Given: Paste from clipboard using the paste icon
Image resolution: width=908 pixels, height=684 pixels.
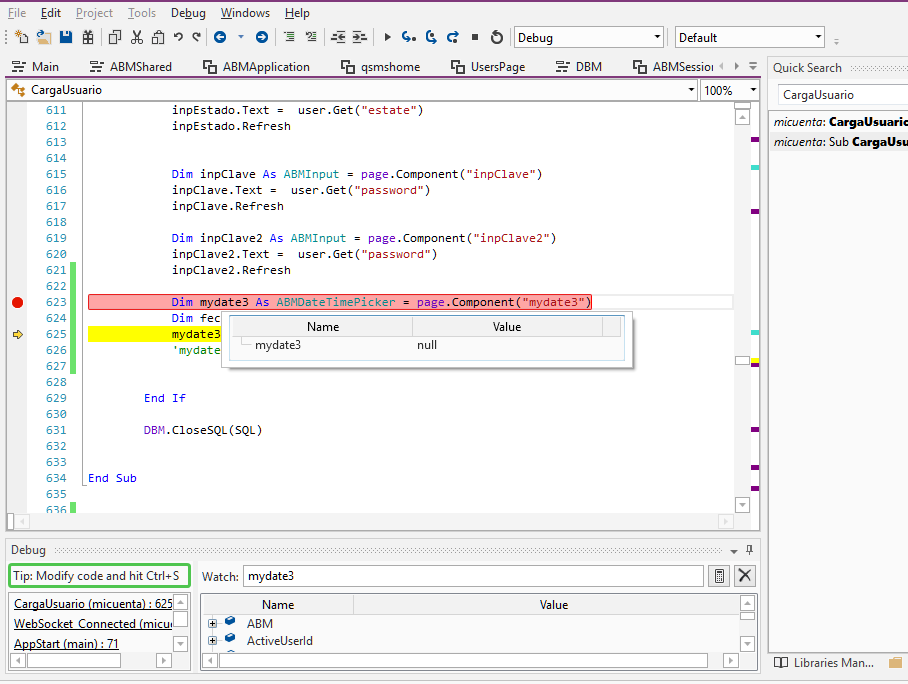Looking at the screenshot, I should click(159, 37).
